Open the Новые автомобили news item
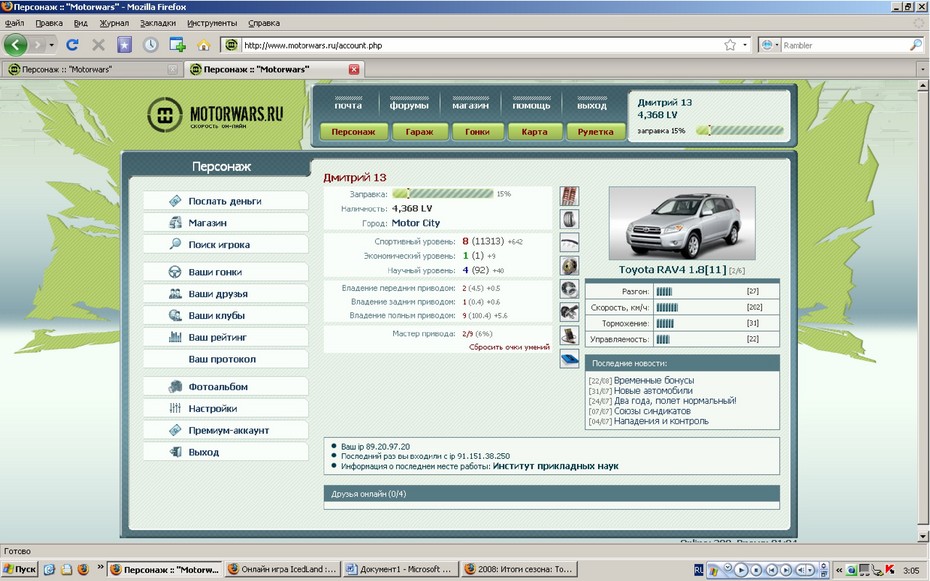This screenshot has width=930, height=581. pos(653,390)
